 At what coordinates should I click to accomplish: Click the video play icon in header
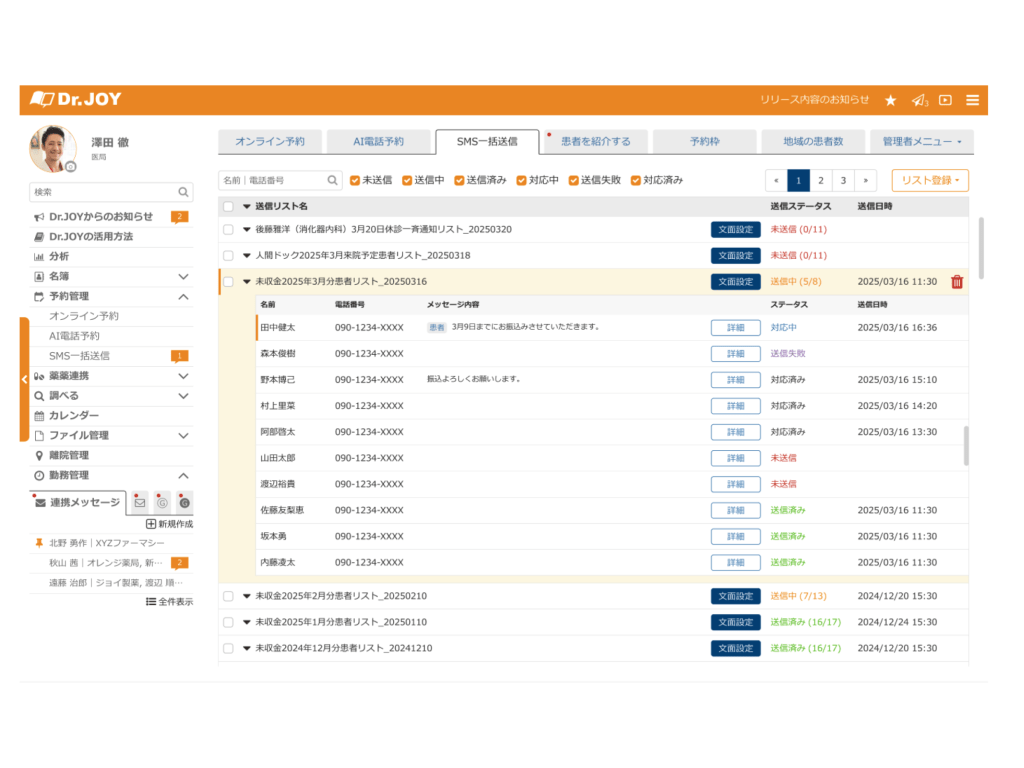(x=945, y=100)
